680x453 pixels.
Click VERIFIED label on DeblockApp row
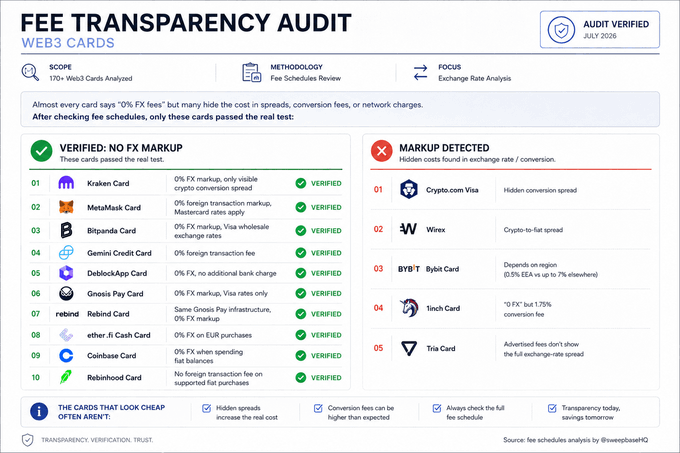click(326, 273)
